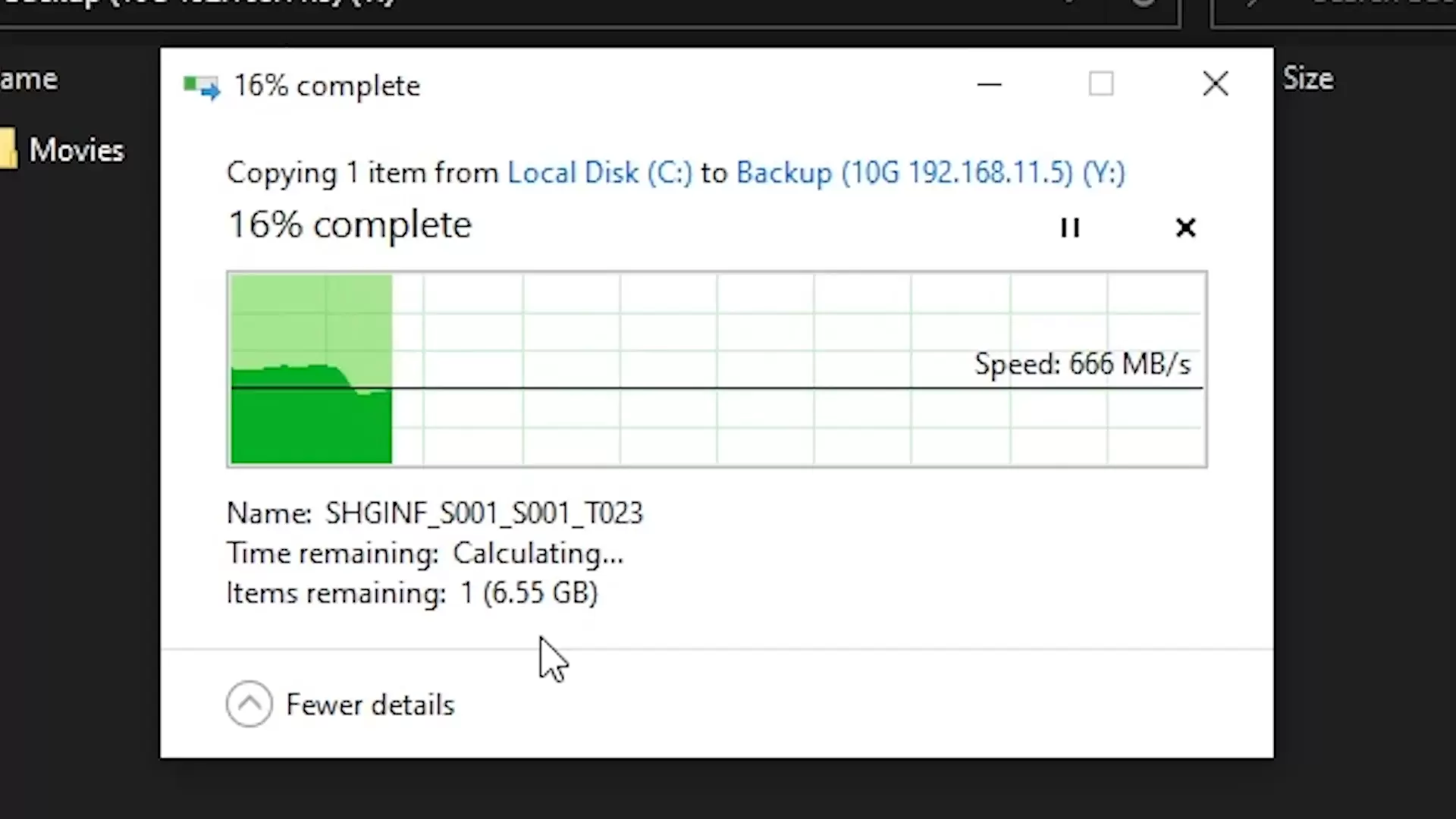
Task: Cancel the copy with the bold X
Action: click(1185, 227)
